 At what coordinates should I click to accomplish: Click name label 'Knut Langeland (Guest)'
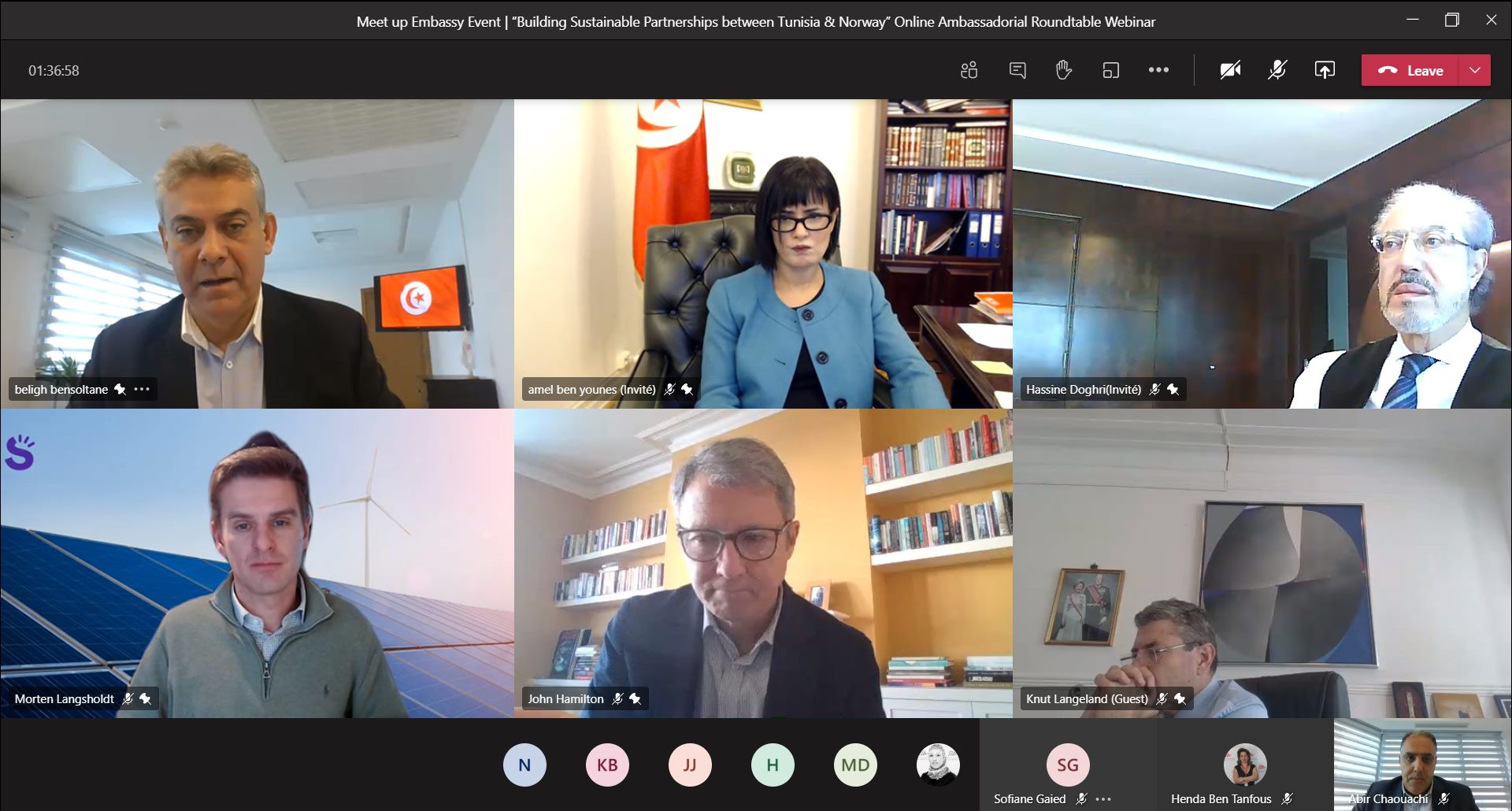click(1087, 698)
